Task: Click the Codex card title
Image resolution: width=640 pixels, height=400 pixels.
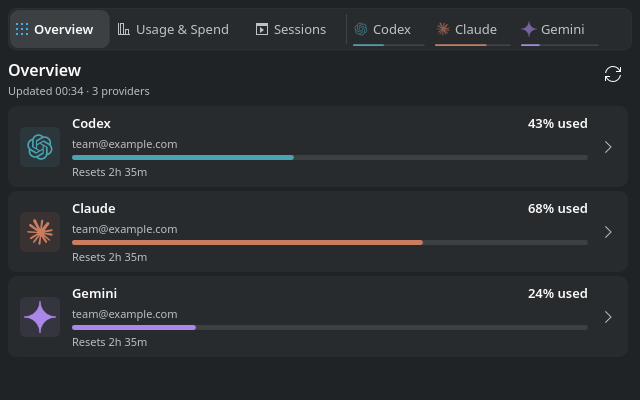Action: (91, 124)
